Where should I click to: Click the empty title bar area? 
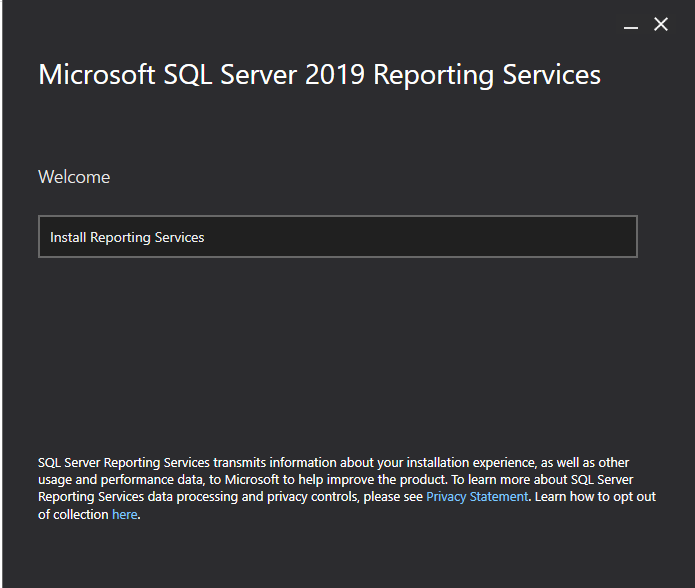[300, 22]
